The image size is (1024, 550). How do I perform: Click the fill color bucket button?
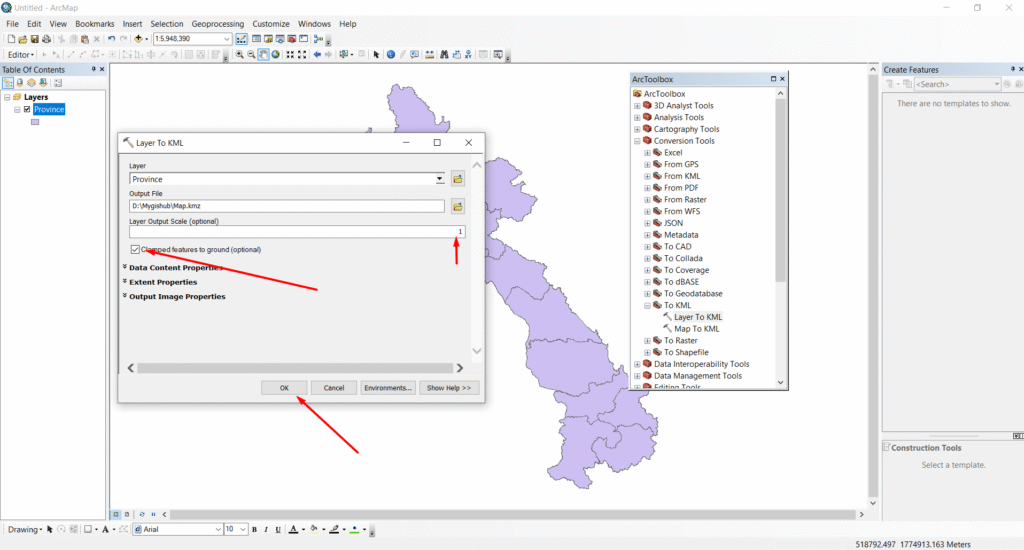[314, 529]
